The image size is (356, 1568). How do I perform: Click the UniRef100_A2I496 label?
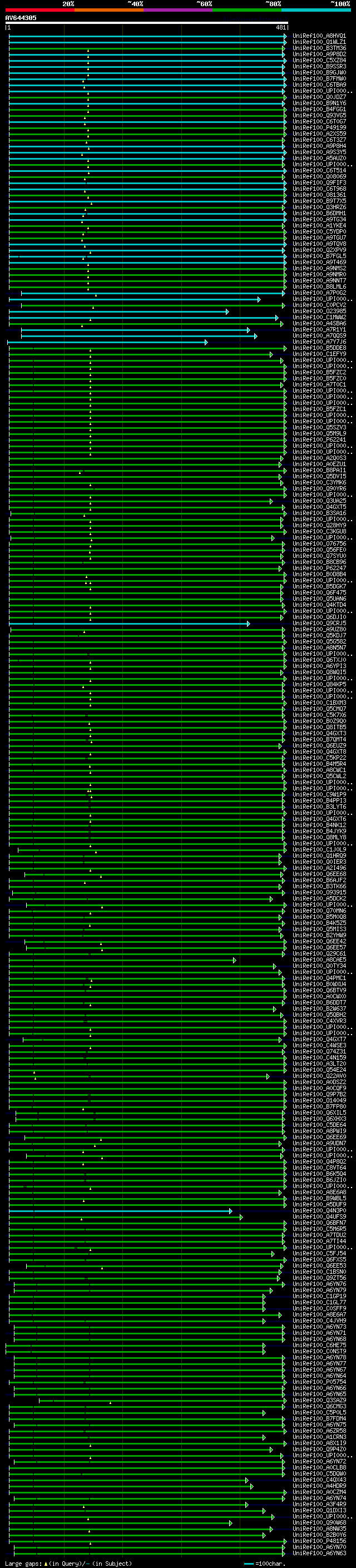tap(319, 868)
